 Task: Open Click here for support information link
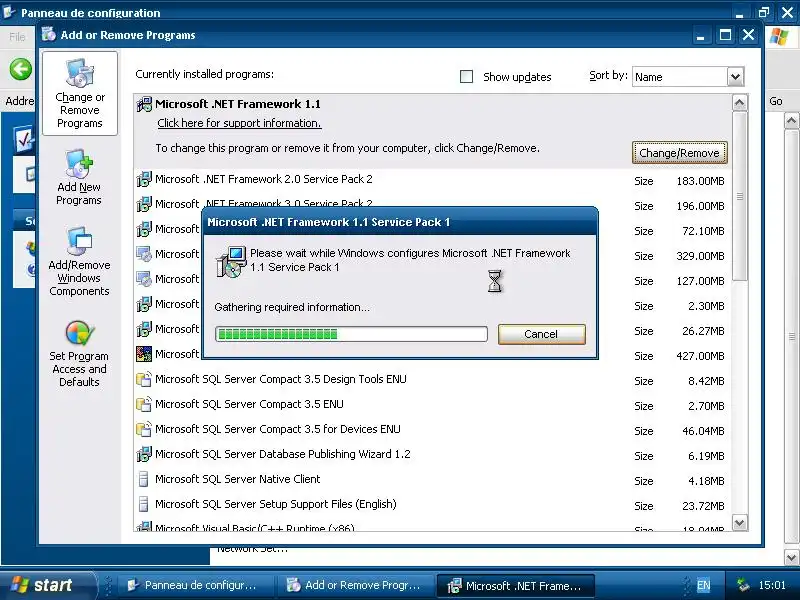pos(239,123)
